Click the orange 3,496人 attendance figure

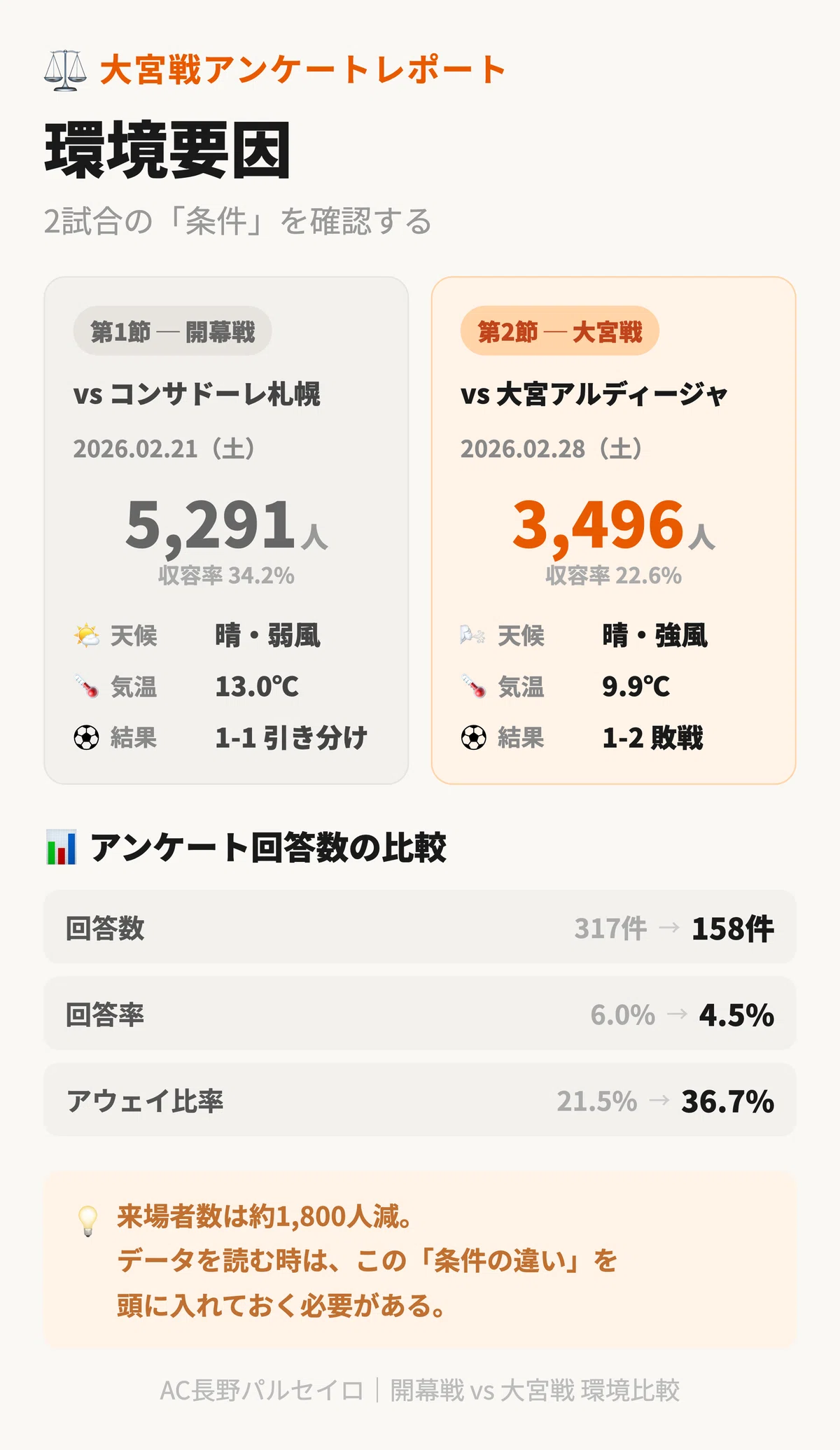coord(613,524)
